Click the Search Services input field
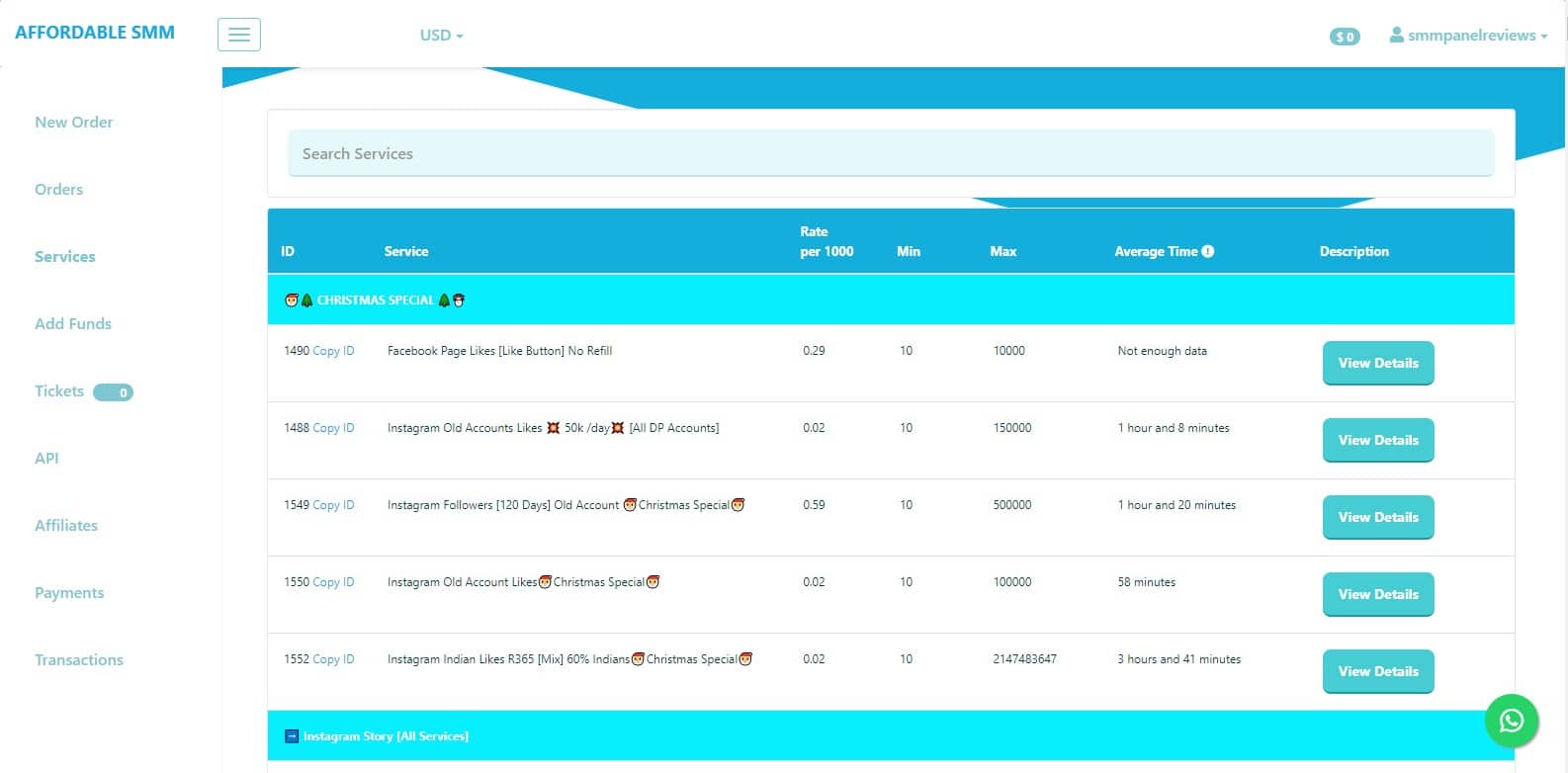The width and height of the screenshot is (1568, 773). pos(890,154)
